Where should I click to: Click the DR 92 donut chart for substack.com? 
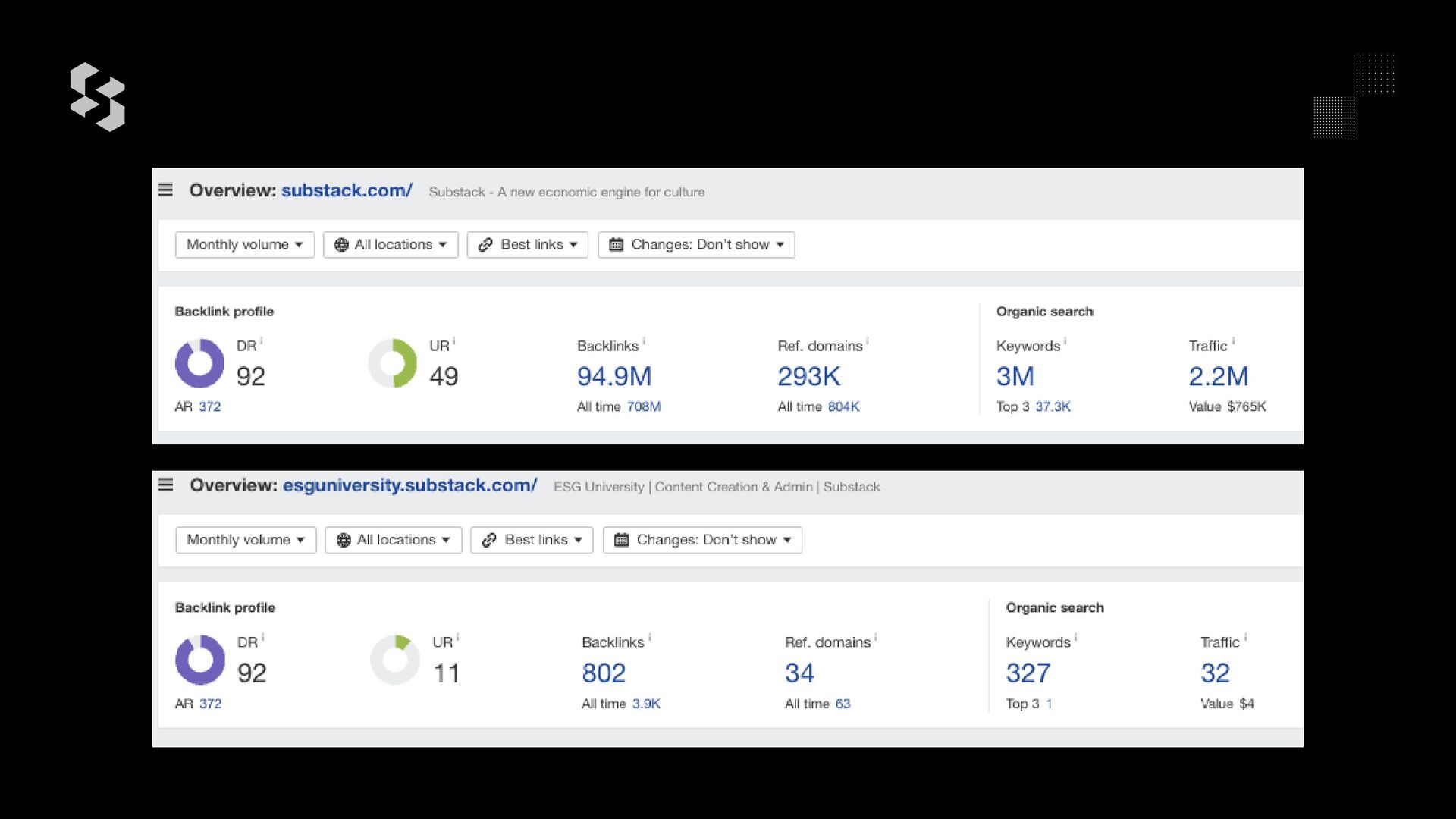199,363
